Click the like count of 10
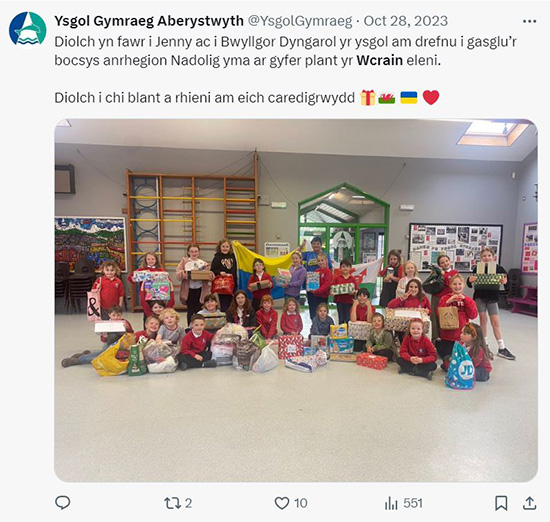 [301, 503]
